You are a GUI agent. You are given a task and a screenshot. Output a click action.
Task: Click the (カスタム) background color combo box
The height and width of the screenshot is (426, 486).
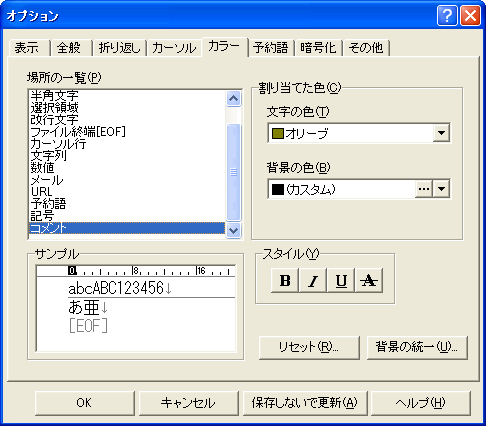(359, 189)
